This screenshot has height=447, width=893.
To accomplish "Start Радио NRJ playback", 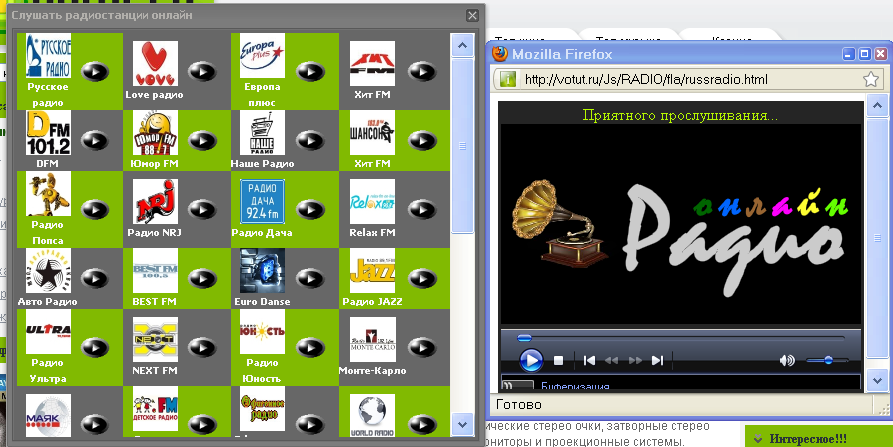I will pyautogui.click(x=202, y=209).
